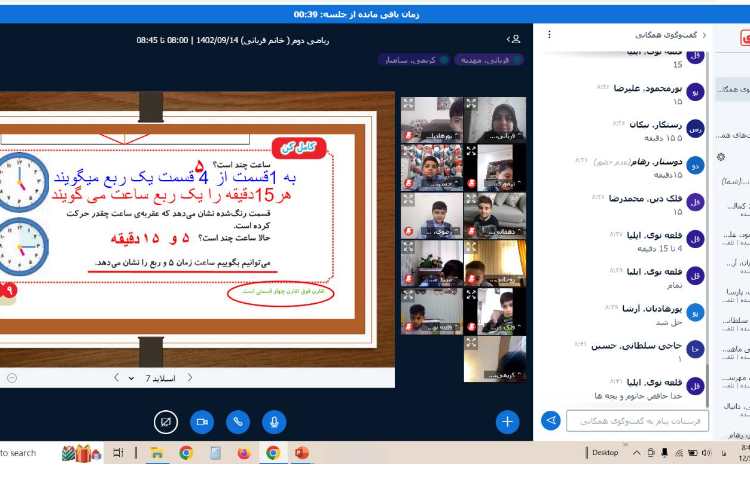Click the remaining session time banner

(x=356, y=14)
